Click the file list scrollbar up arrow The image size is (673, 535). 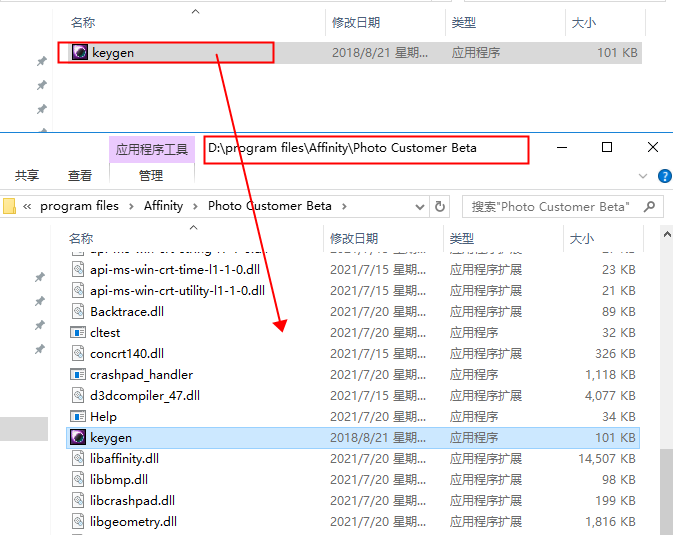667,234
